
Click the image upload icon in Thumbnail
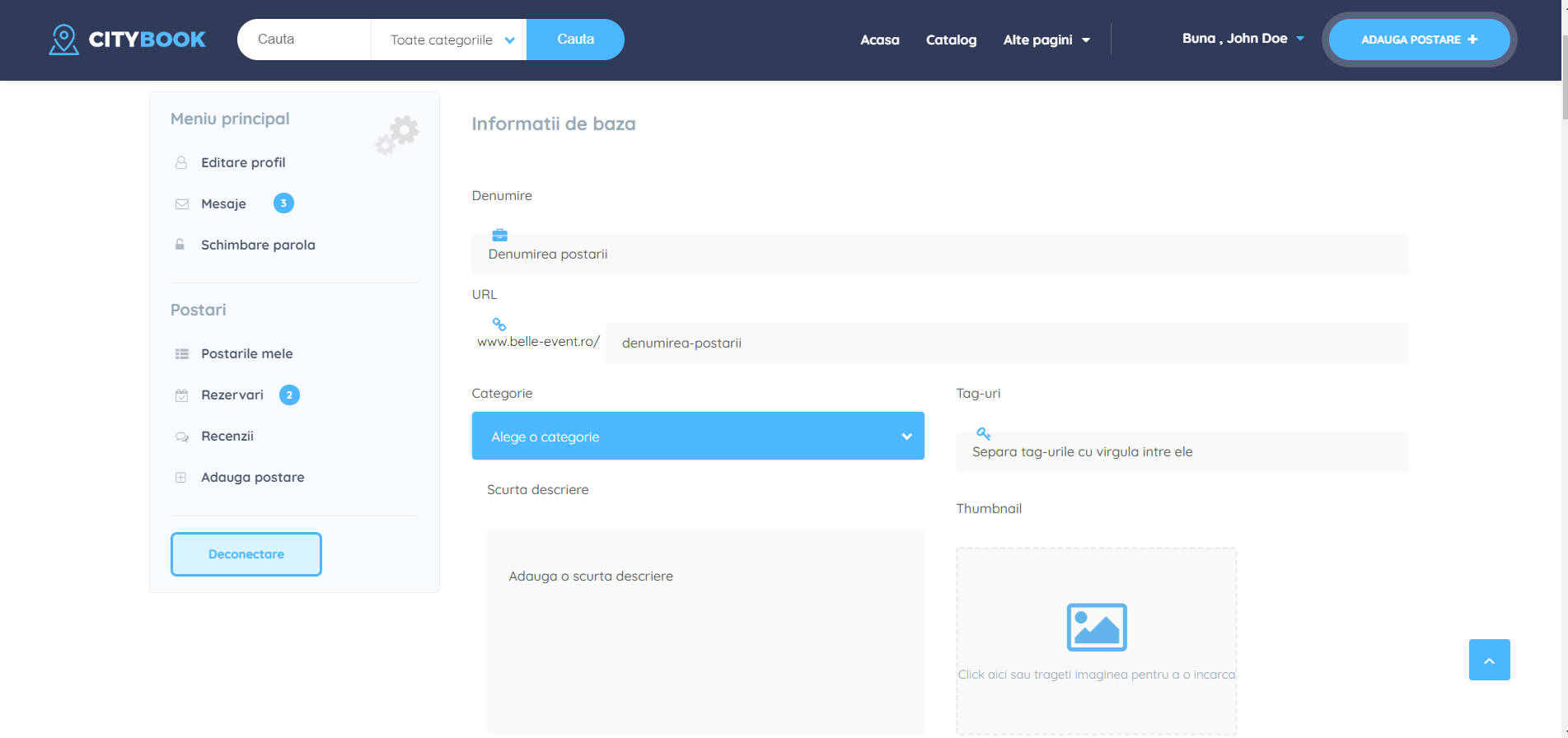(1096, 627)
